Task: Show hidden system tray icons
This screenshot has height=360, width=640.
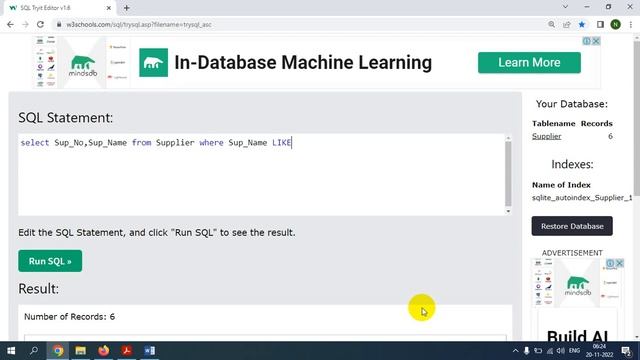Action: tap(515, 351)
